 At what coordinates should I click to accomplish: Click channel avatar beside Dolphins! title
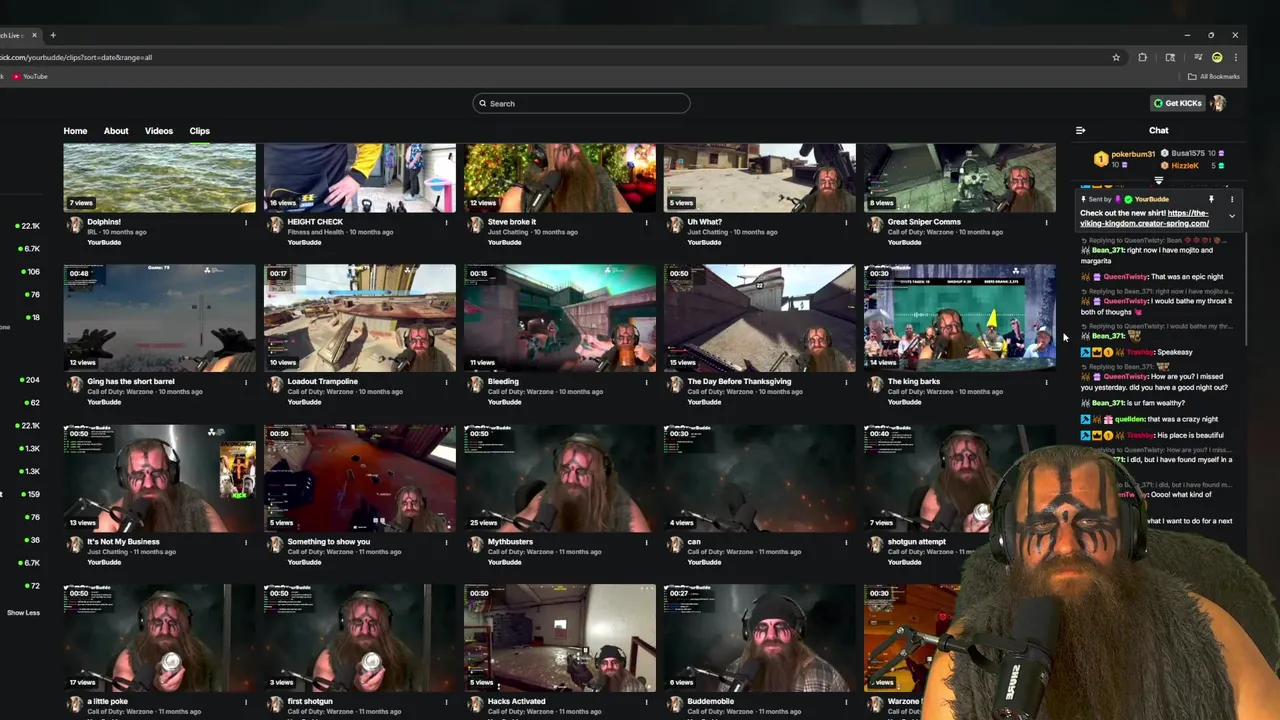pyautogui.click(x=74, y=225)
